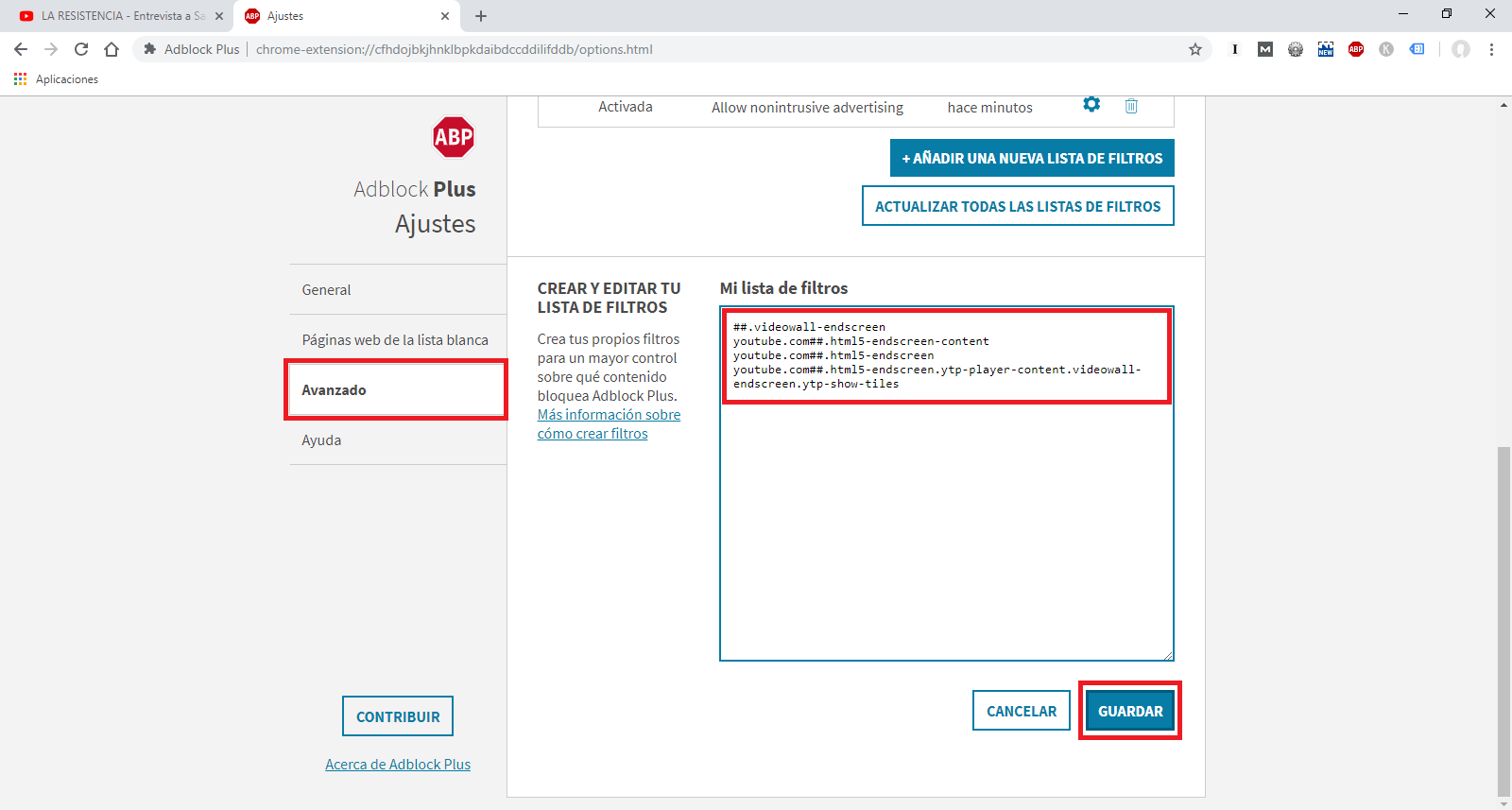1512x810 pixels.
Task: Open the Chrome three-dot menu
Action: coord(1491,49)
